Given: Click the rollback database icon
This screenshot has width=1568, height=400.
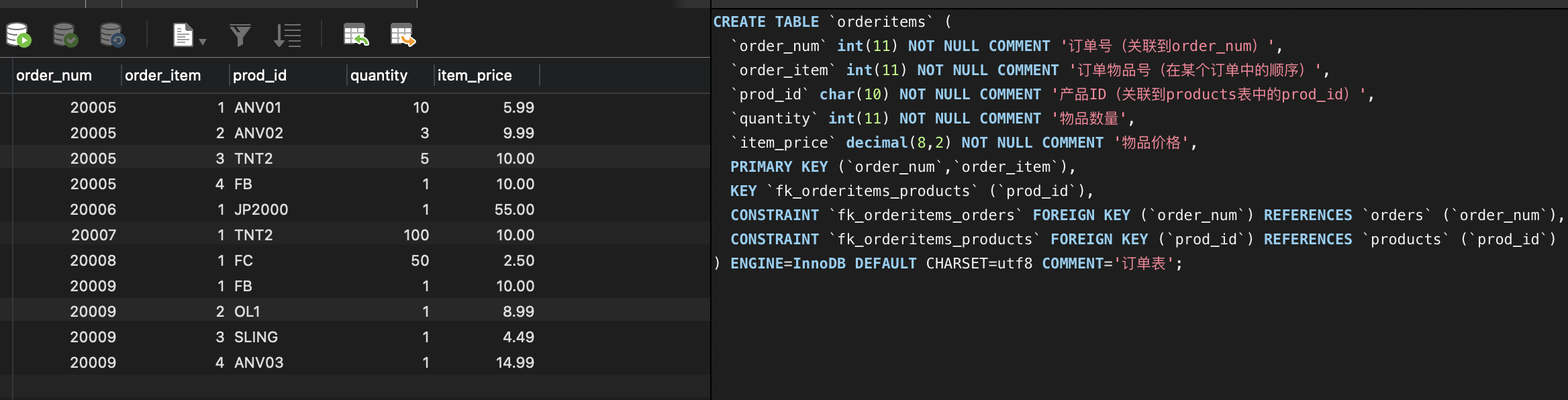Looking at the screenshot, I should (x=111, y=35).
